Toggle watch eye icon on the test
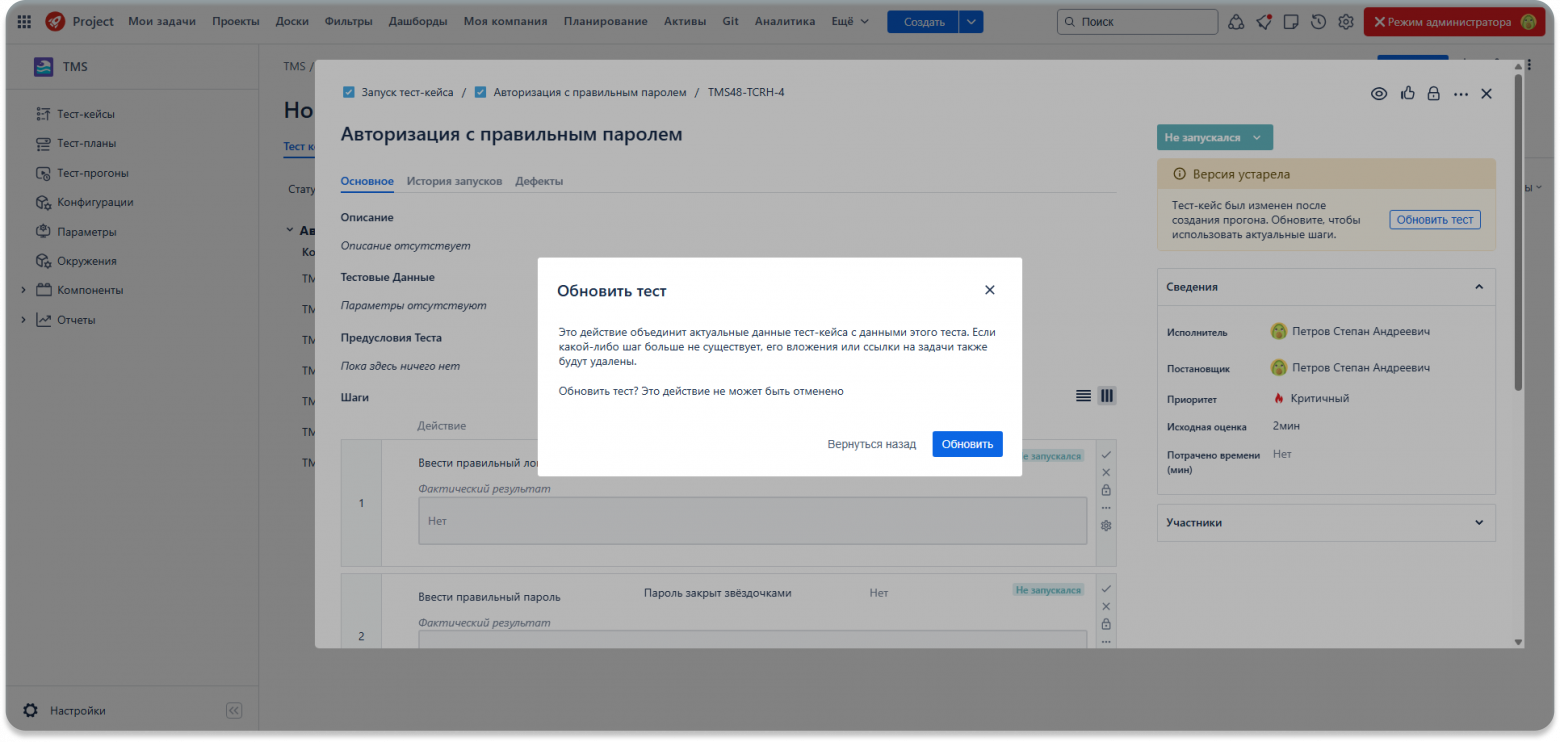The height and width of the screenshot is (742, 1560). click(1379, 93)
